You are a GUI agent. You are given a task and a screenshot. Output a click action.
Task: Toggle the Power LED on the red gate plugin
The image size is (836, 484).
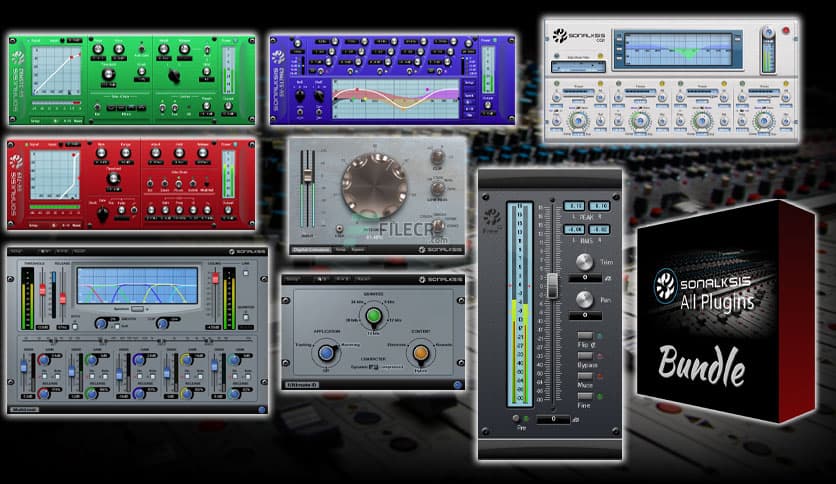pyautogui.click(x=235, y=144)
